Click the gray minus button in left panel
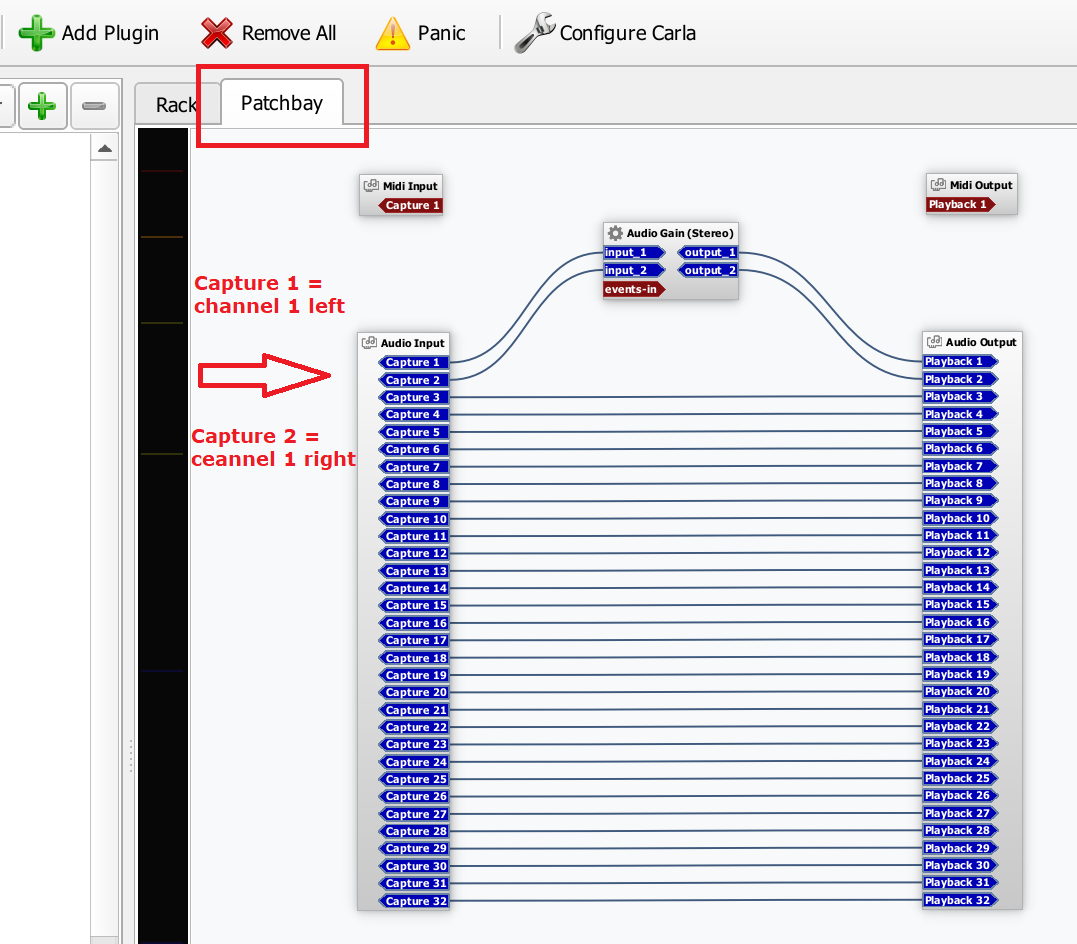Screen dimensions: 1077x944 click(94, 106)
